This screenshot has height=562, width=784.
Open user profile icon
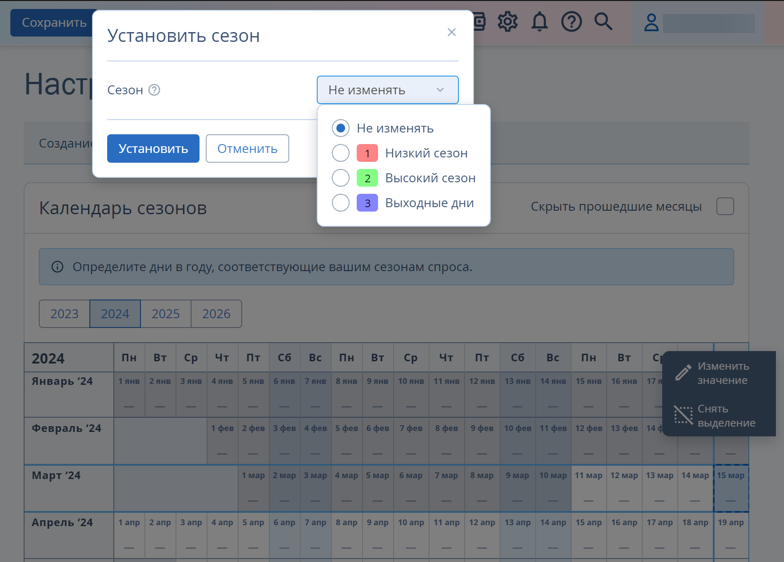[x=651, y=22]
